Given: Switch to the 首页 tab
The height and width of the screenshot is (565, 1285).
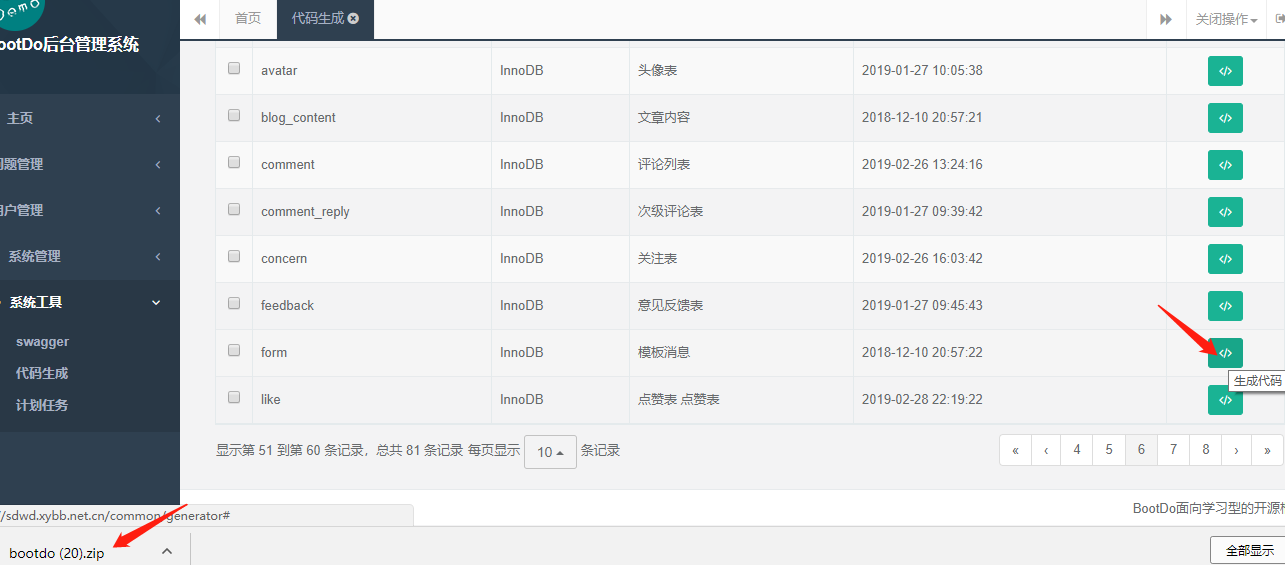Looking at the screenshot, I should point(248,19).
